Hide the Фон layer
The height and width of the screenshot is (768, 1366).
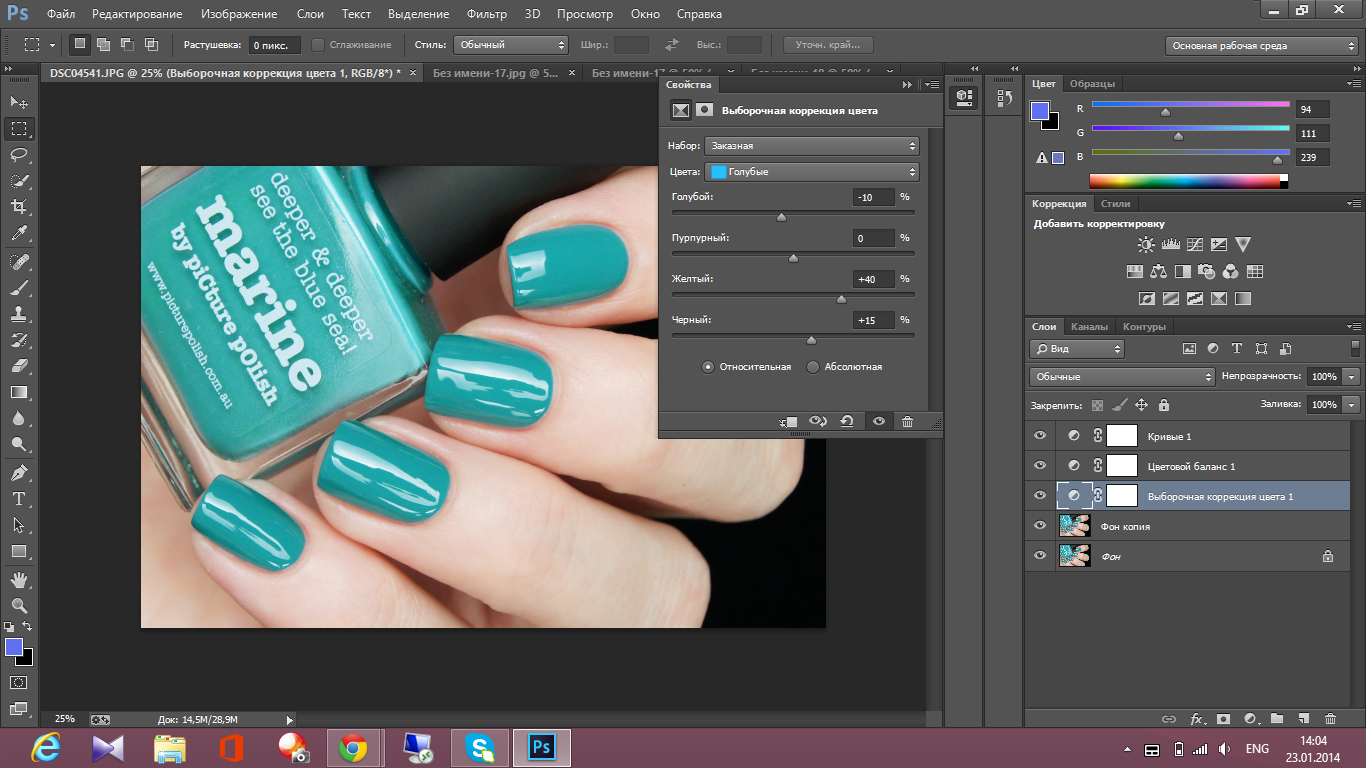(x=1040, y=556)
